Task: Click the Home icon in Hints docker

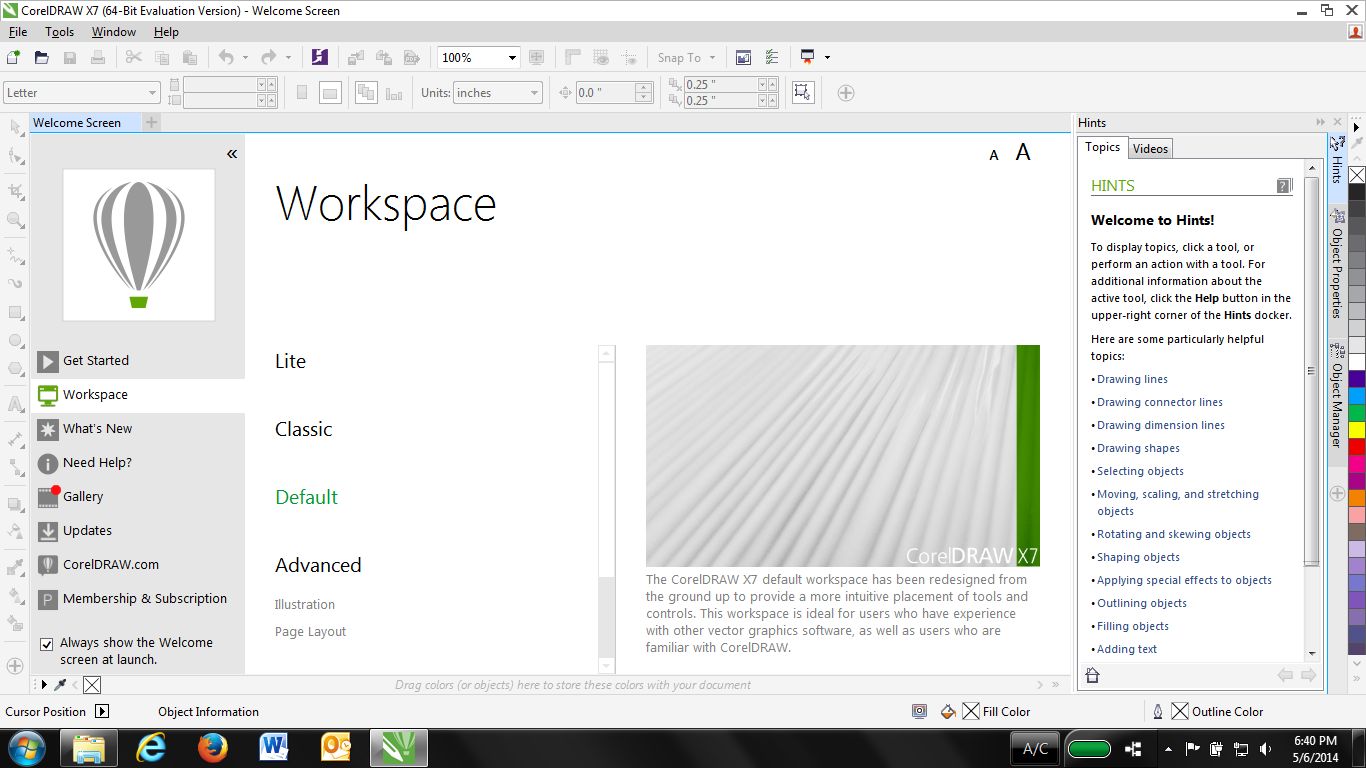Action: 1093,676
